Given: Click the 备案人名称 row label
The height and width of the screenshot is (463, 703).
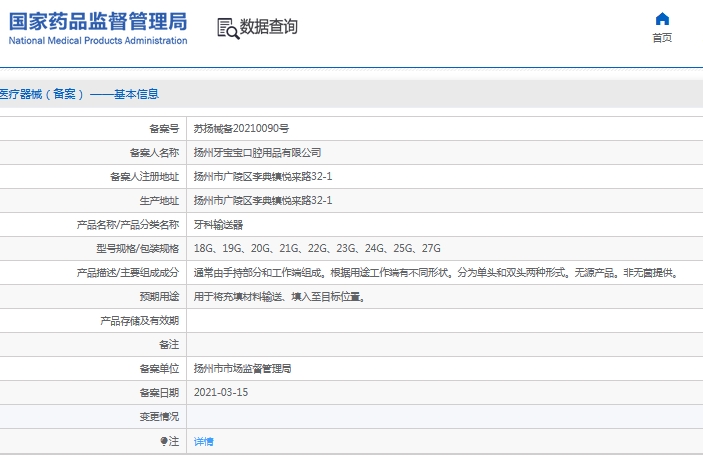Looking at the screenshot, I should 154,152.
